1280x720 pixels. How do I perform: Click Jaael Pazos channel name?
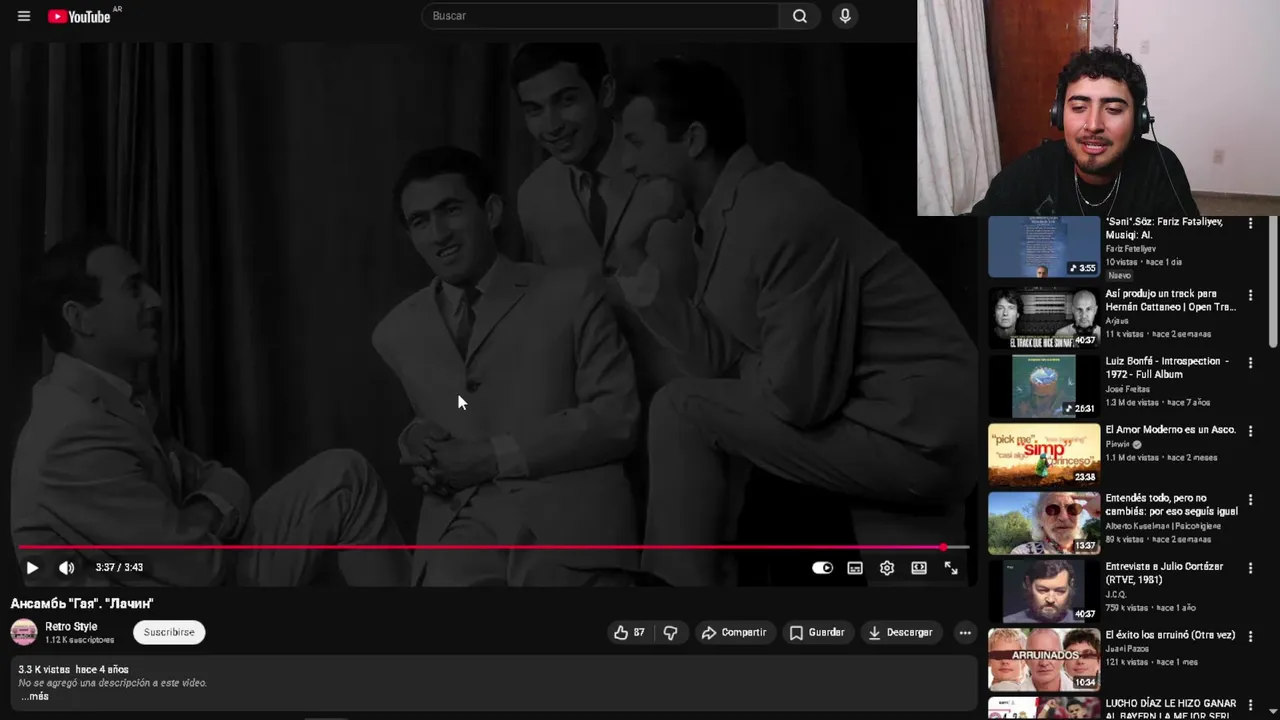(1127, 649)
